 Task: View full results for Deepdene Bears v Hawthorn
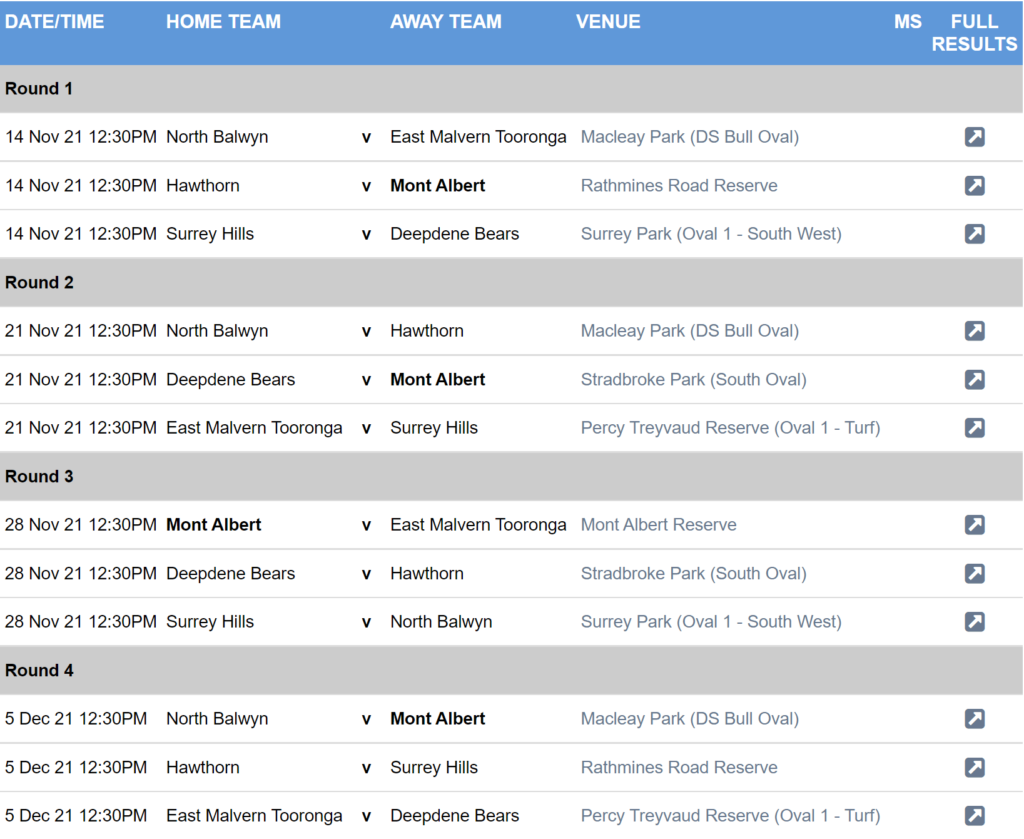[x=974, y=573]
